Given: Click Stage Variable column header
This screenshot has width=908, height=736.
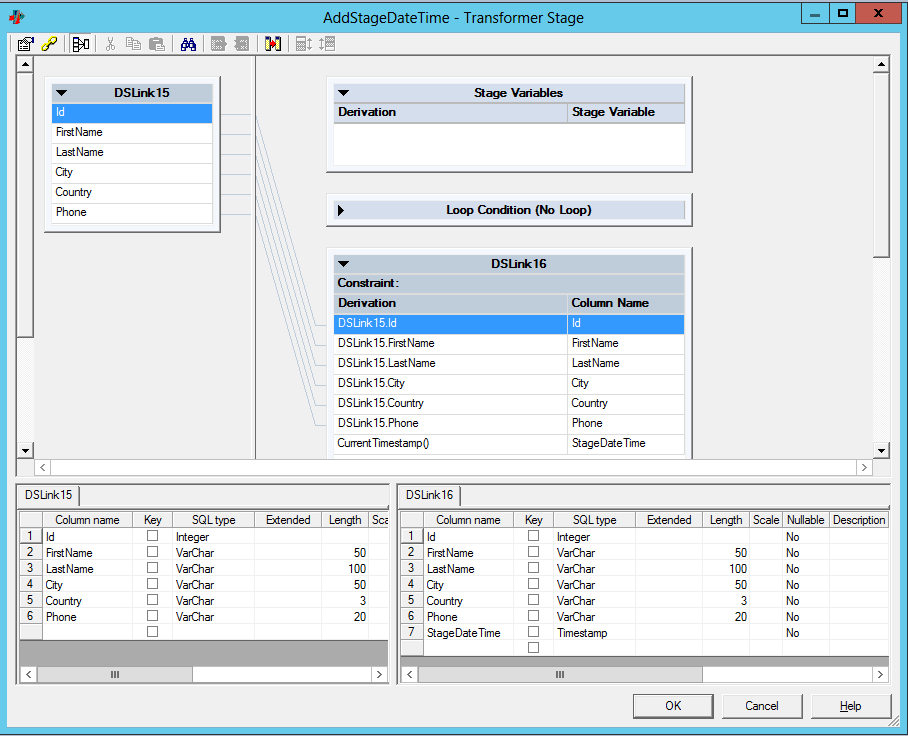Looking at the screenshot, I should tap(626, 112).
